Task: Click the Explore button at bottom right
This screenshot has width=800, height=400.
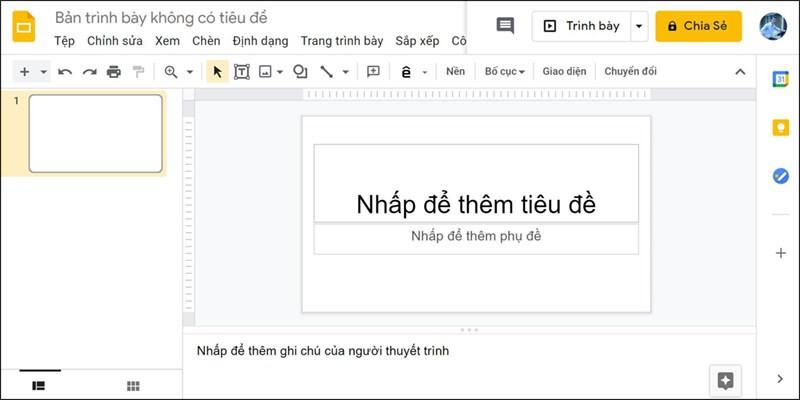Action: 725,381
